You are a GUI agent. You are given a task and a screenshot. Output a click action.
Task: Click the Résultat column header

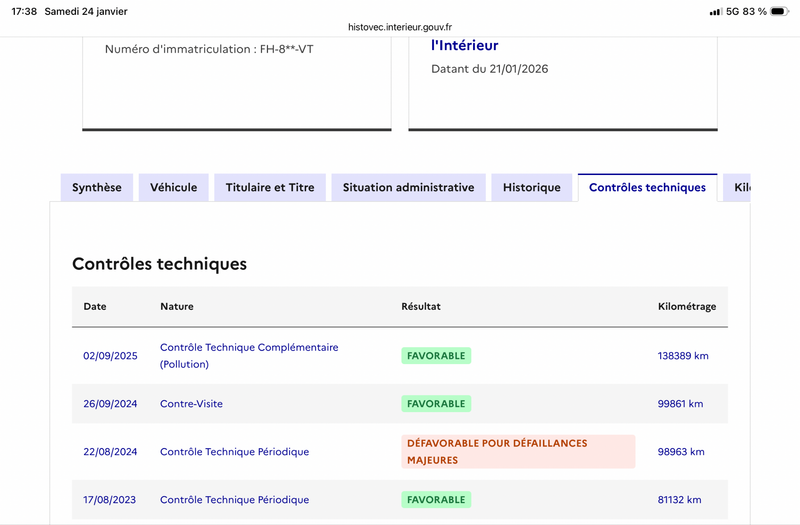point(421,307)
